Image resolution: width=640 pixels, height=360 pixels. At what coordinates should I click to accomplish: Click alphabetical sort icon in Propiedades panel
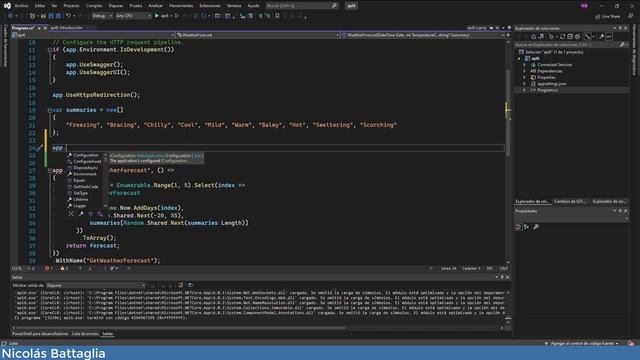click(527, 227)
